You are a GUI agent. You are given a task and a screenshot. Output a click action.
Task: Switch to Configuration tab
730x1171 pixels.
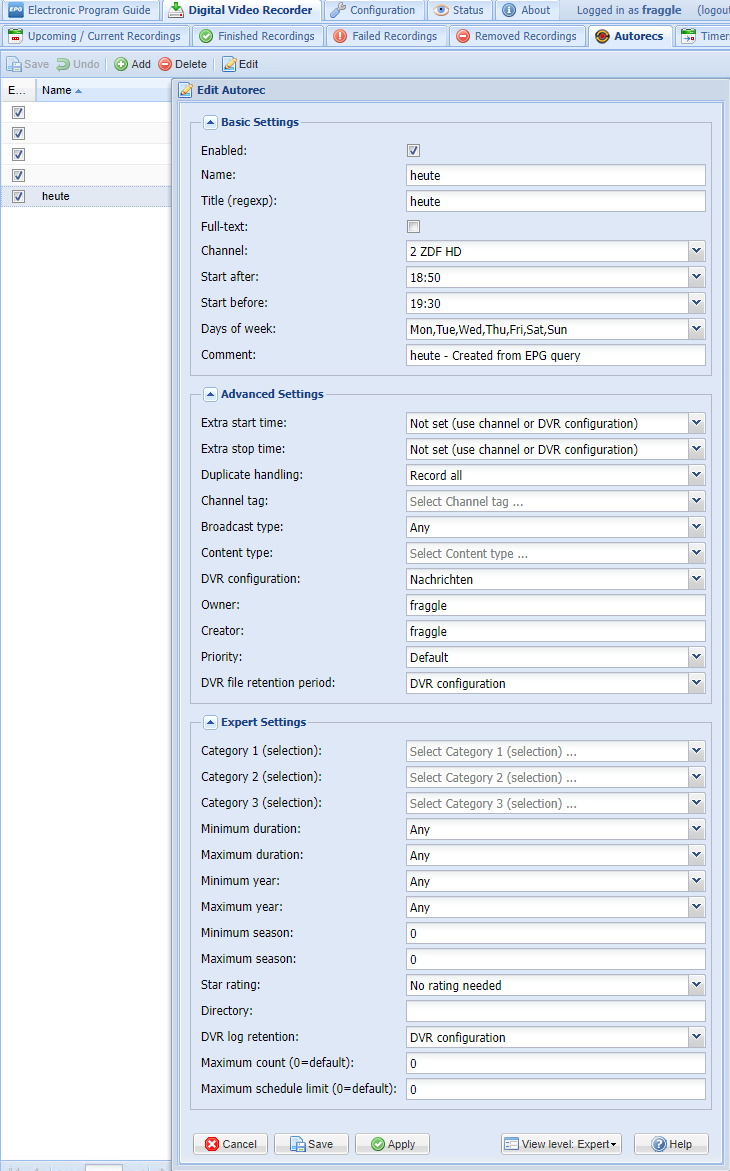(x=373, y=10)
